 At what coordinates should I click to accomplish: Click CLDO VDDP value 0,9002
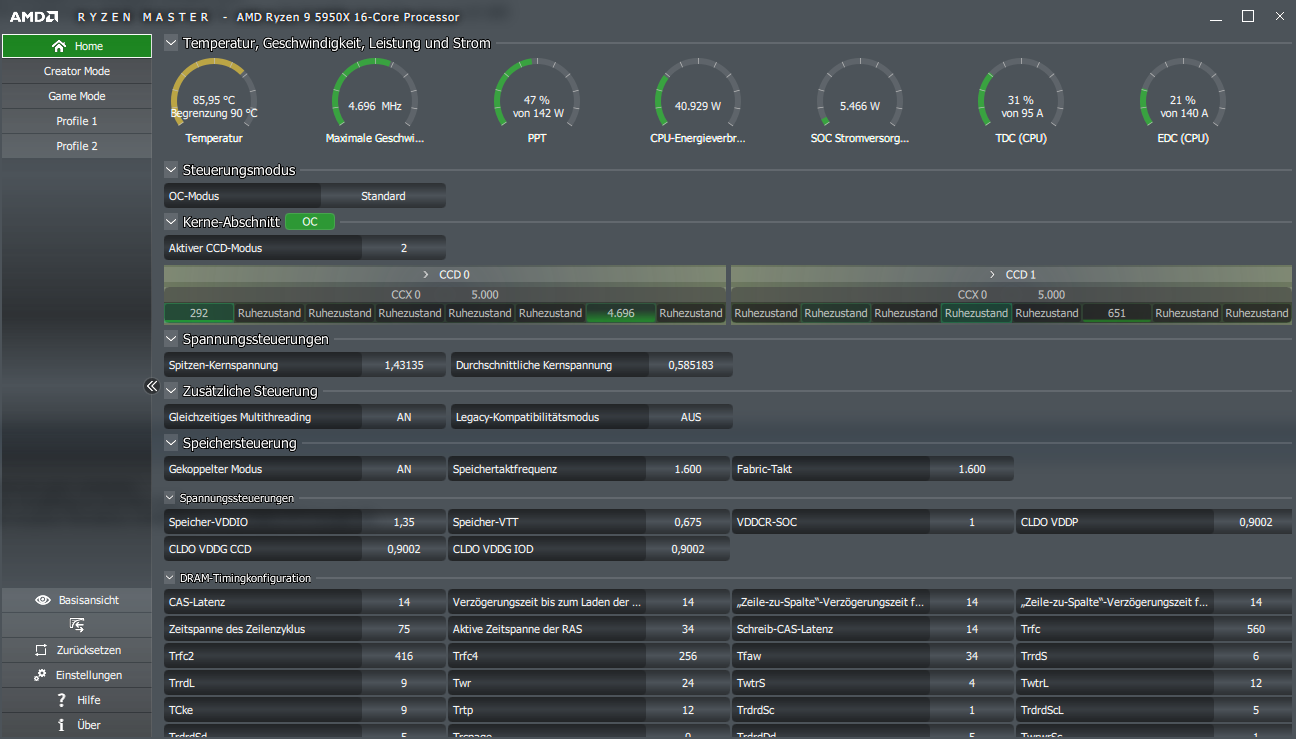pos(1255,522)
